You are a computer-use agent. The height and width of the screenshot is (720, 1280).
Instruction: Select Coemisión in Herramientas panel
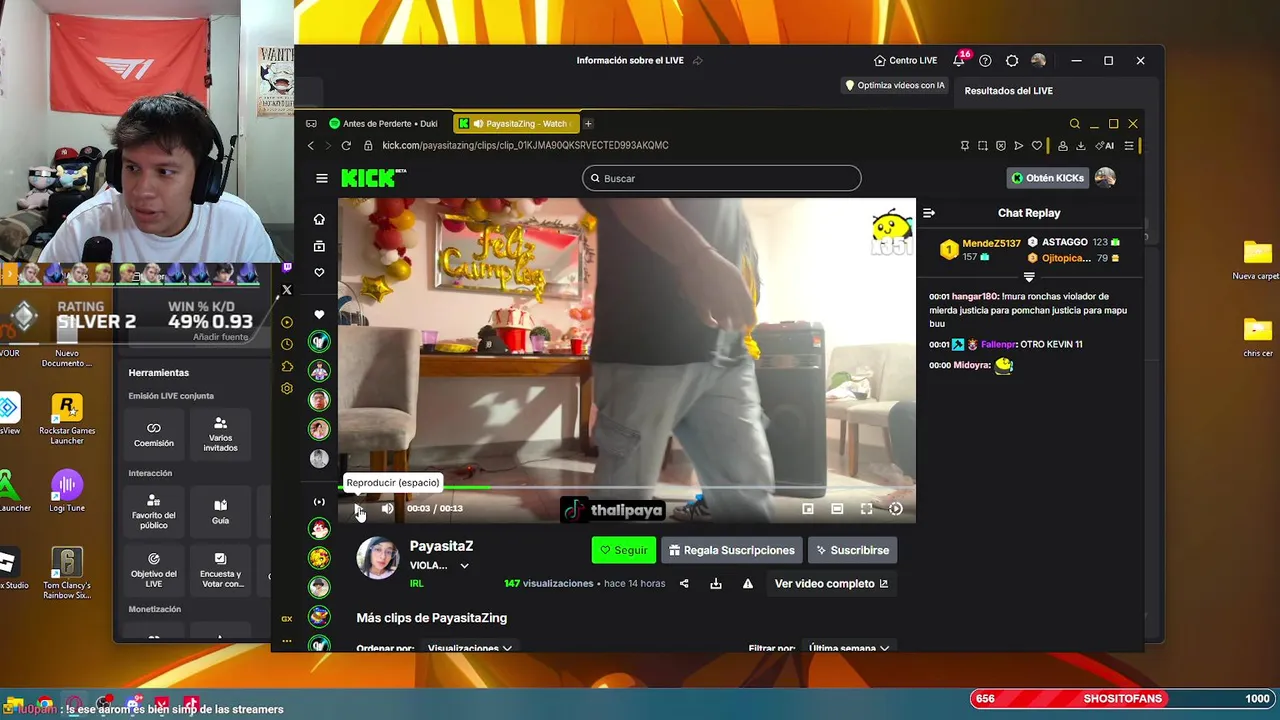click(154, 434)
